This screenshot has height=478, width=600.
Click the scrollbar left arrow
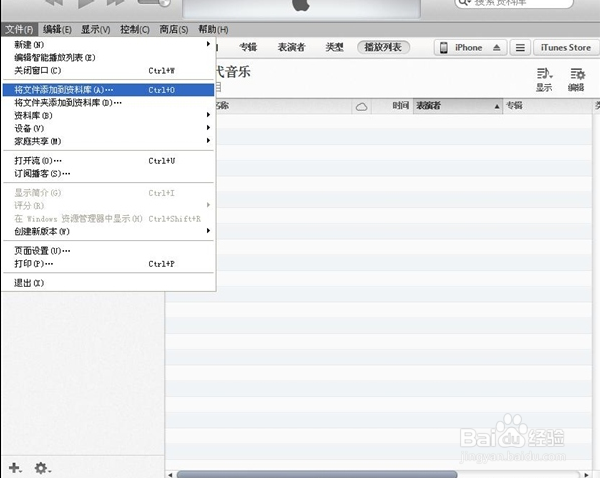(170, 475)
